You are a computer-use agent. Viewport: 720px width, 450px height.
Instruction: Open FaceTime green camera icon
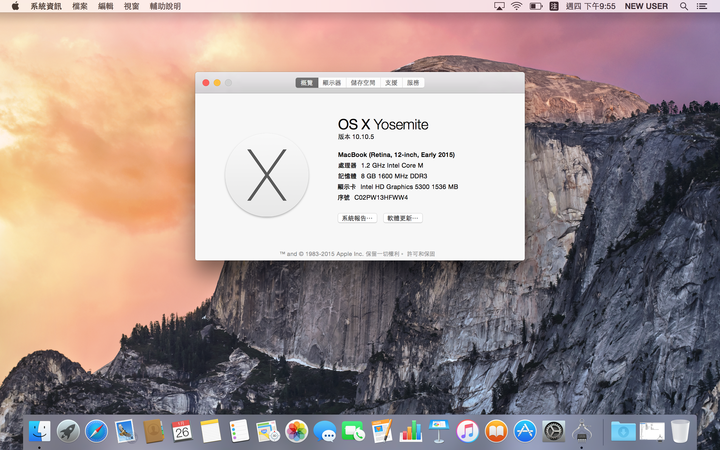pyautogui.click(x=353, y=432)
